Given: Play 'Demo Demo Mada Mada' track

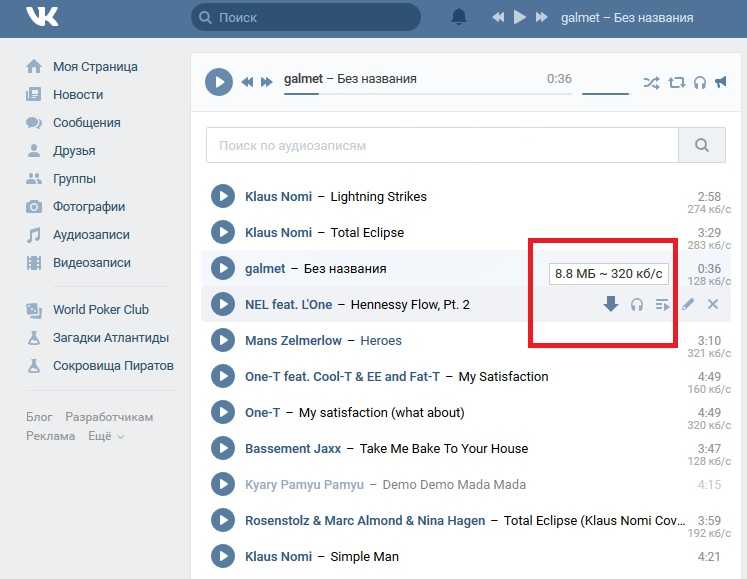Looking at the screenshot, I should point(223,484).
